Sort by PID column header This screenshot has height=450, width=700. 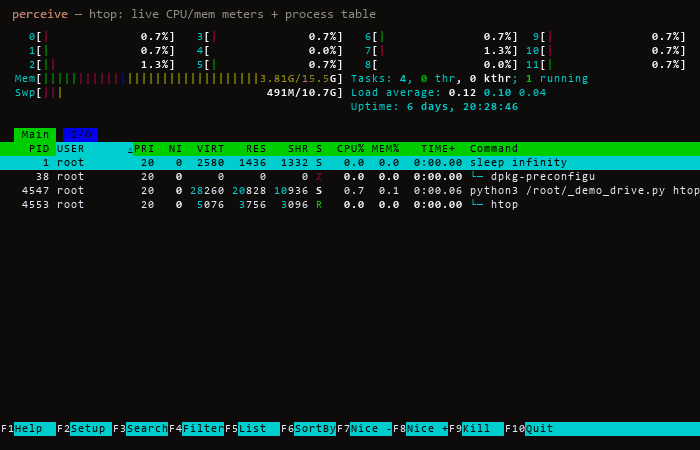point(38,149)
